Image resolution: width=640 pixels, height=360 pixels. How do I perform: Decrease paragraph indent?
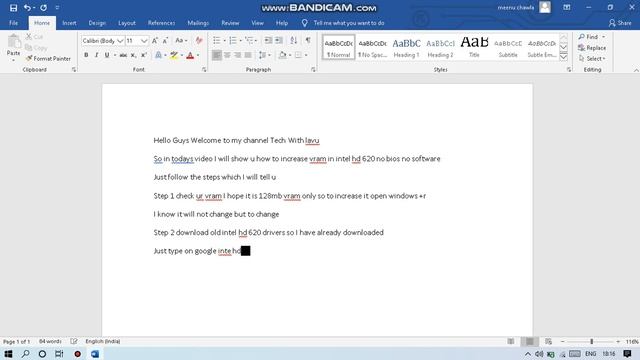[268, 40]
